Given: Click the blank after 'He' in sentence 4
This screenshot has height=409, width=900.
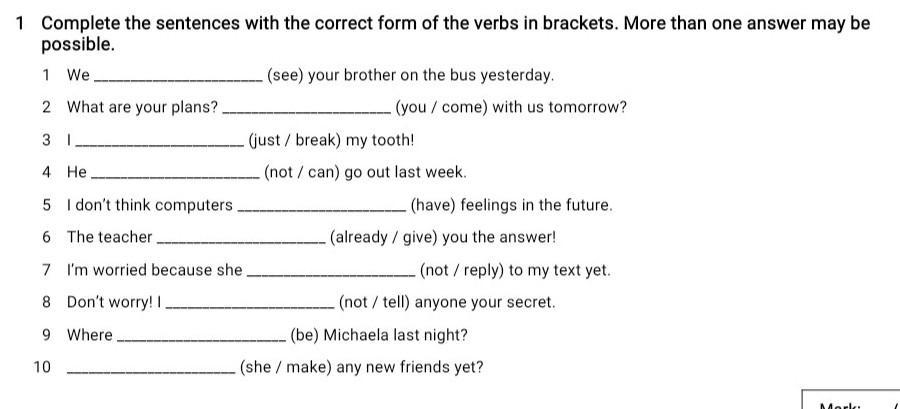Looking at the screenshot, I should [176, 177].
